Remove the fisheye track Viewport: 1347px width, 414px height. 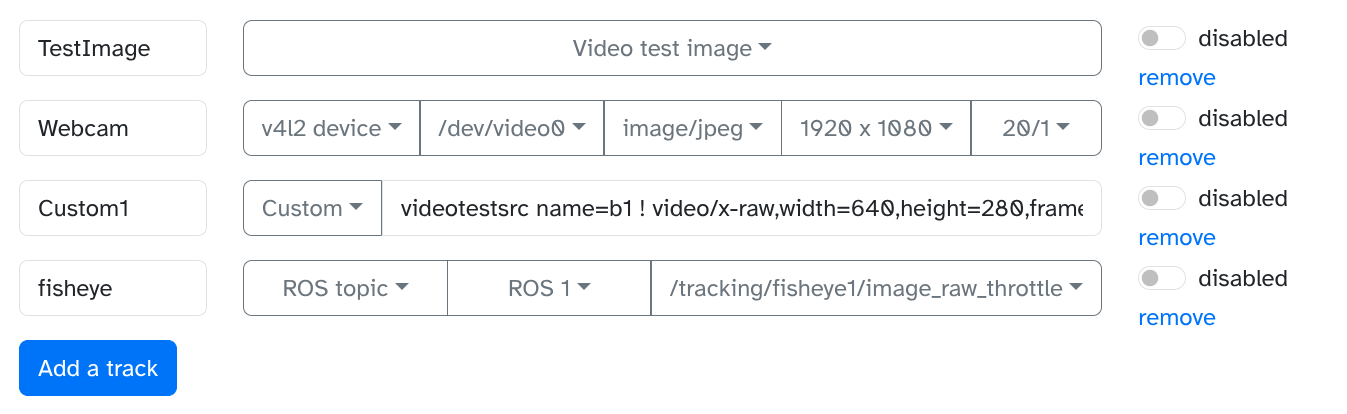tap(1176, 318)
